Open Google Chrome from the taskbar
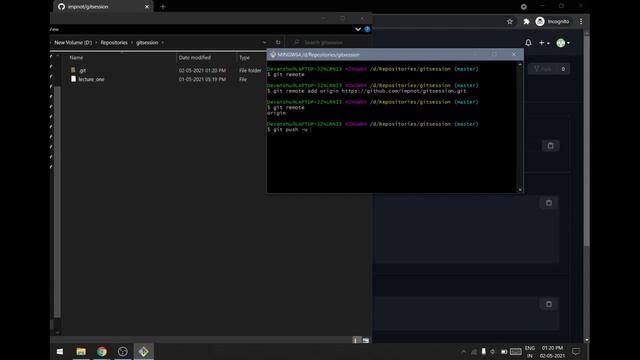This screenshot has height=360, width=640. coord(102,351)
